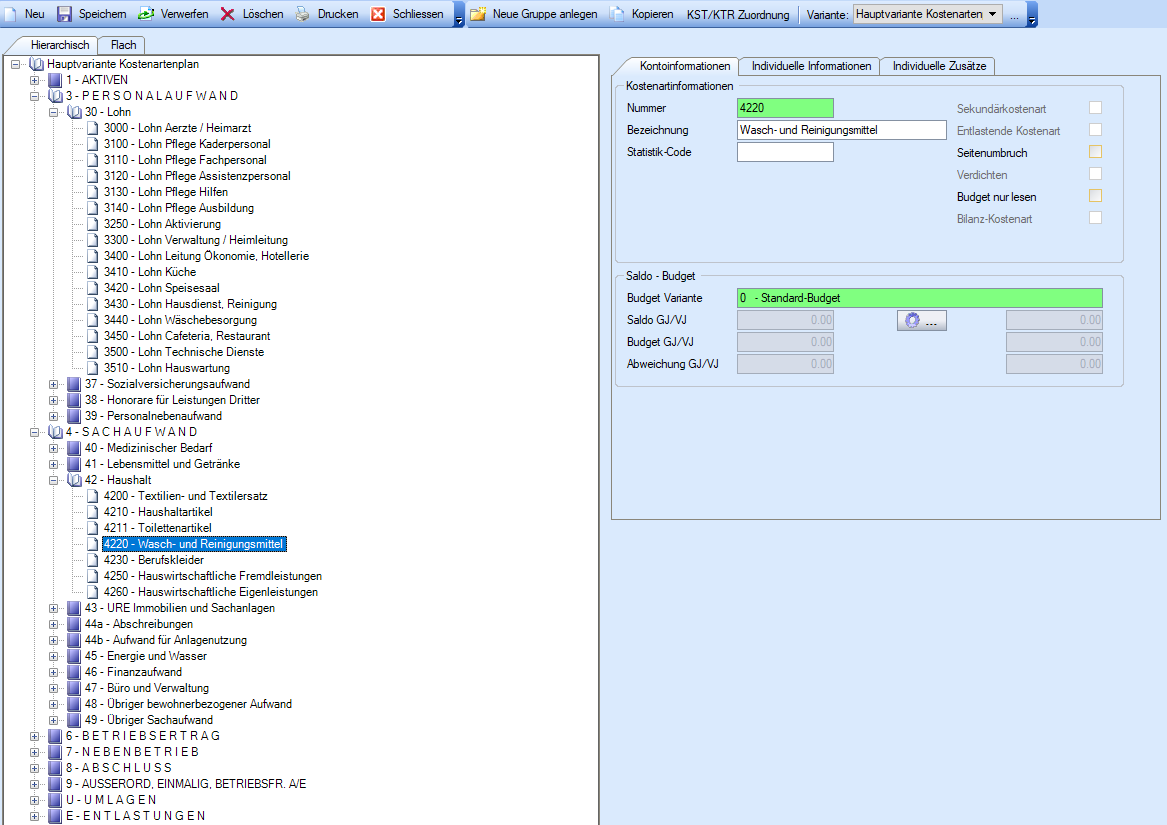Collapse the 42 - Haushalt tree node
This screenshot has height=825, width=1167.
click(54, 480)
